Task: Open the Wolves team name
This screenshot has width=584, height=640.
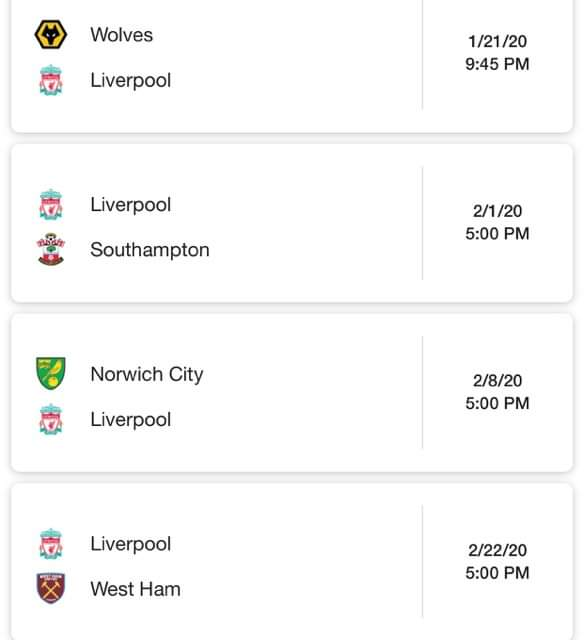Action: click(122, 35)
